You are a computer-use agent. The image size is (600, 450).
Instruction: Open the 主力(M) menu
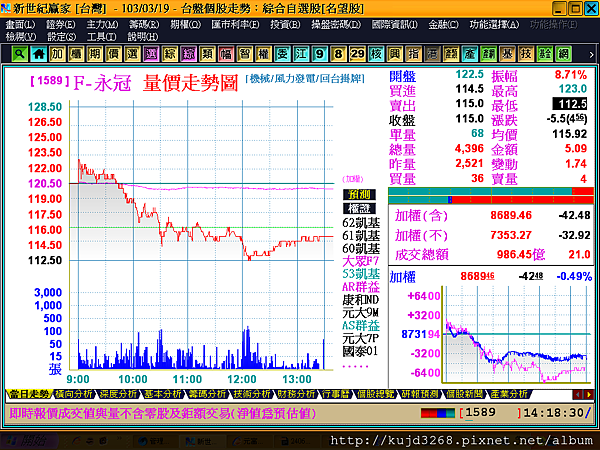pyautogui.click(x=102, y=24)
